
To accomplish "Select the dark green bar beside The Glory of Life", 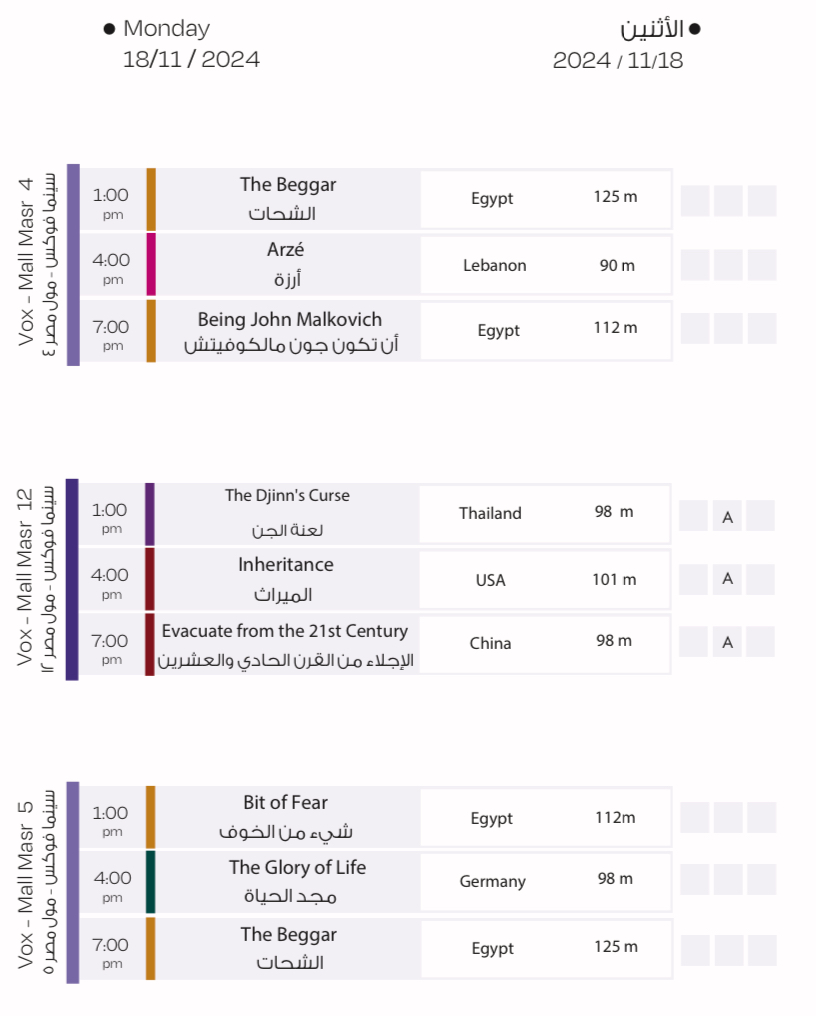I will [151, 881].
